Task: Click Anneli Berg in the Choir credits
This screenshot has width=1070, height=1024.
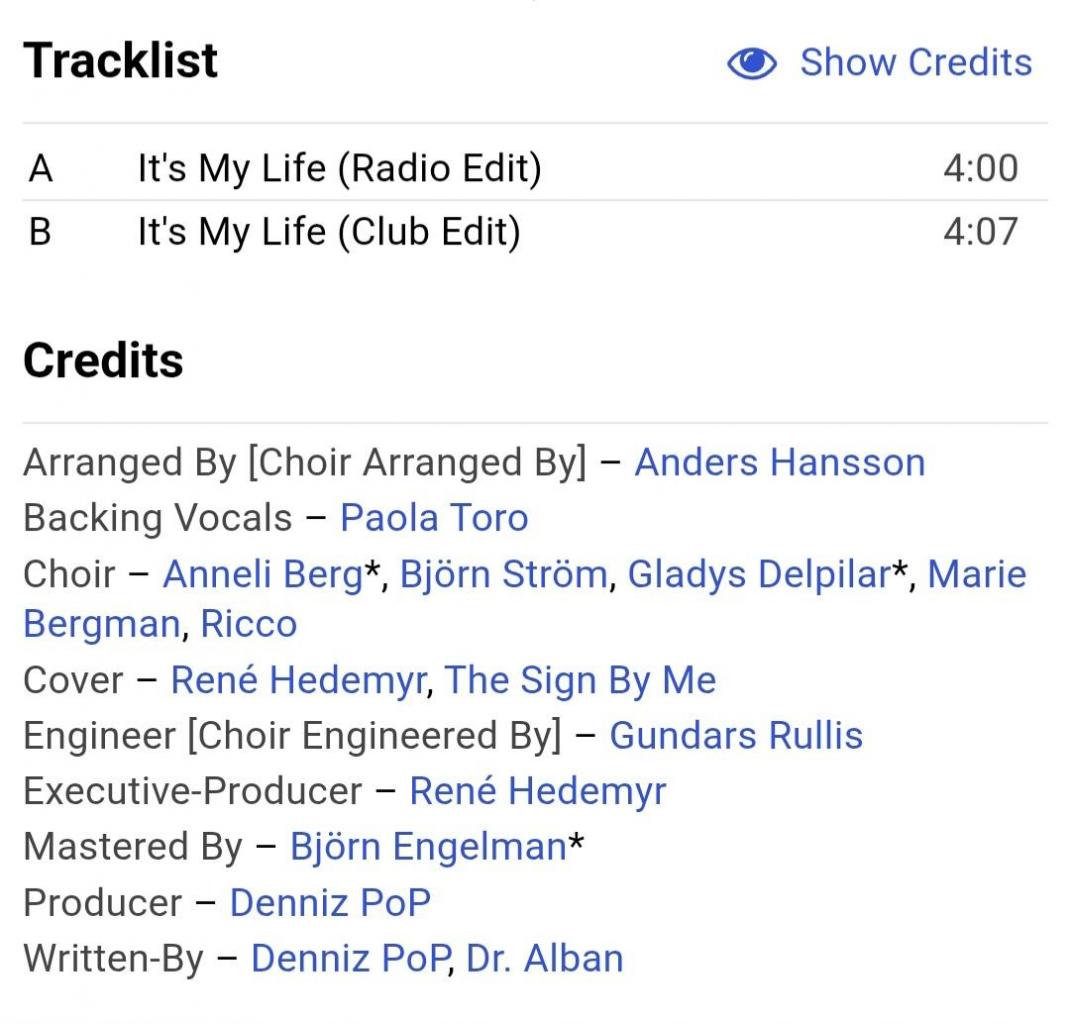Action: [262, 575]
